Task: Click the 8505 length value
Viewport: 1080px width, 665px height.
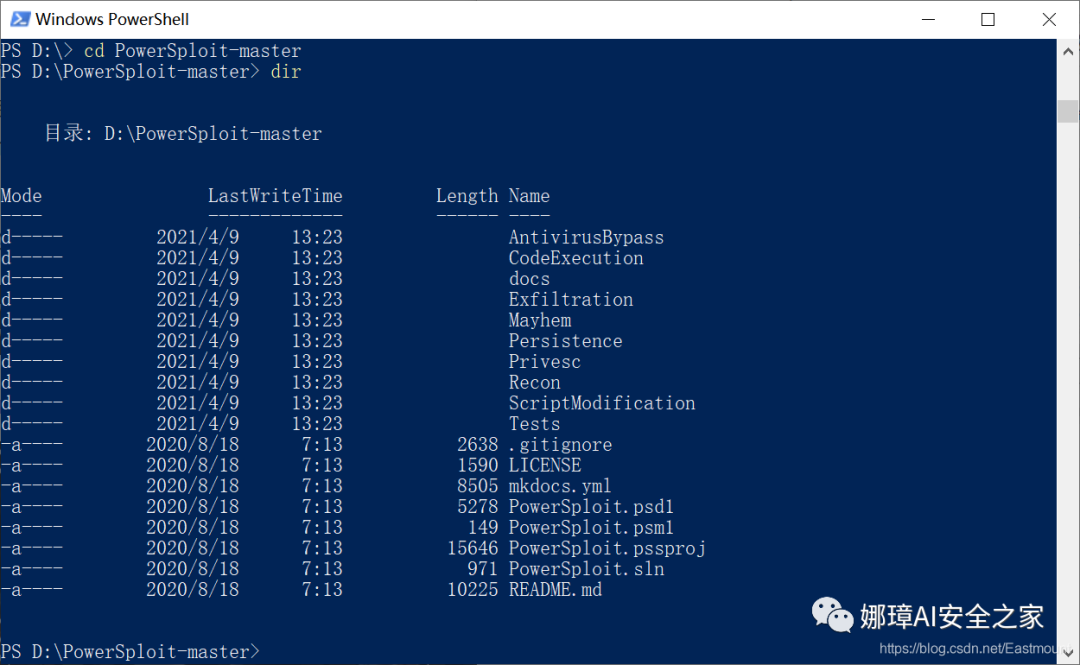Action: [477, 486]
